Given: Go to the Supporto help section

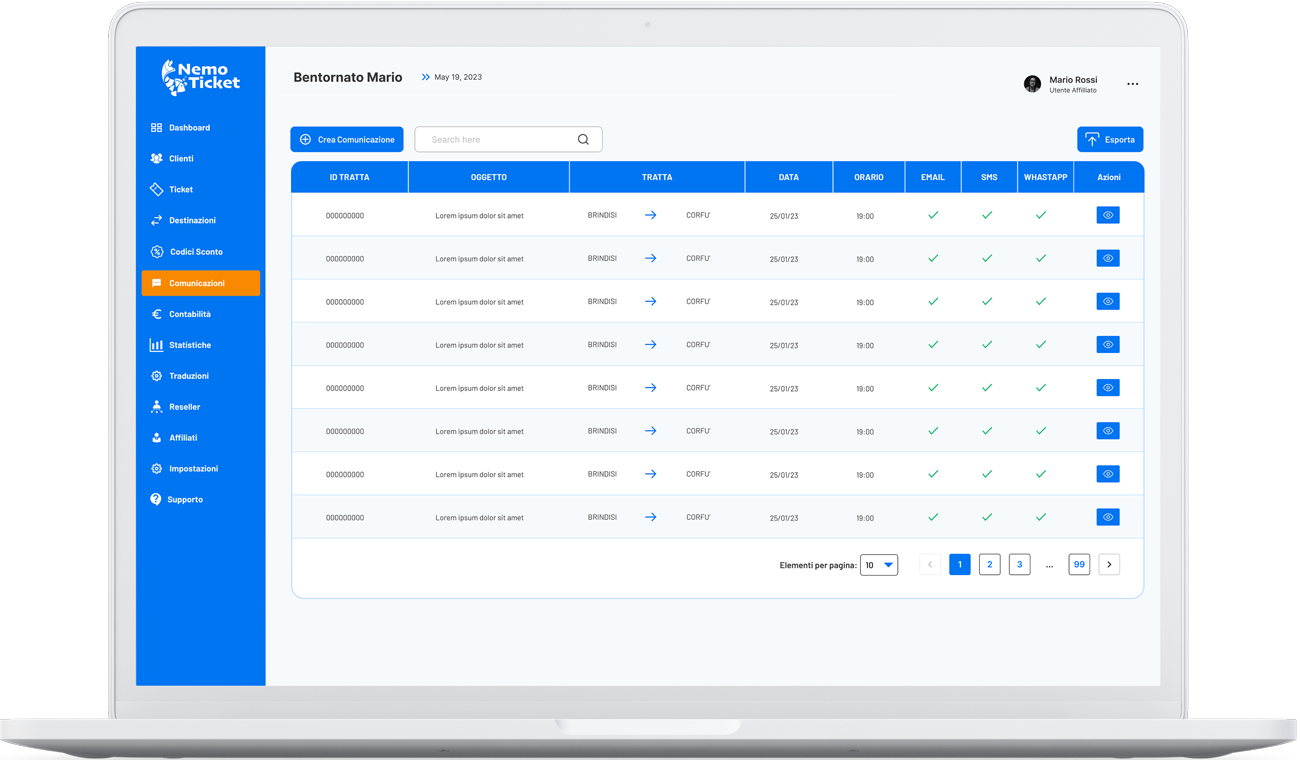Looking at the screenshot, I should point(184,499).
